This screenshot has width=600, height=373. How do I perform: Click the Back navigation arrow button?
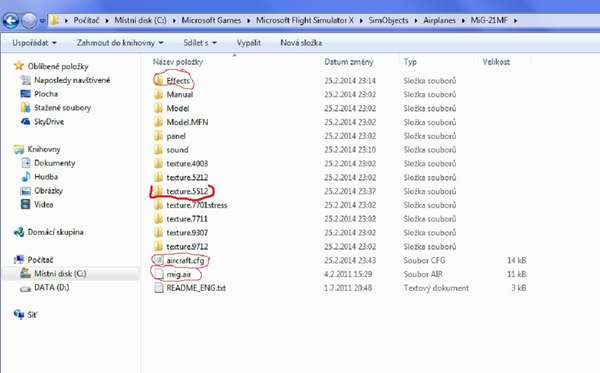click(11, 21)
